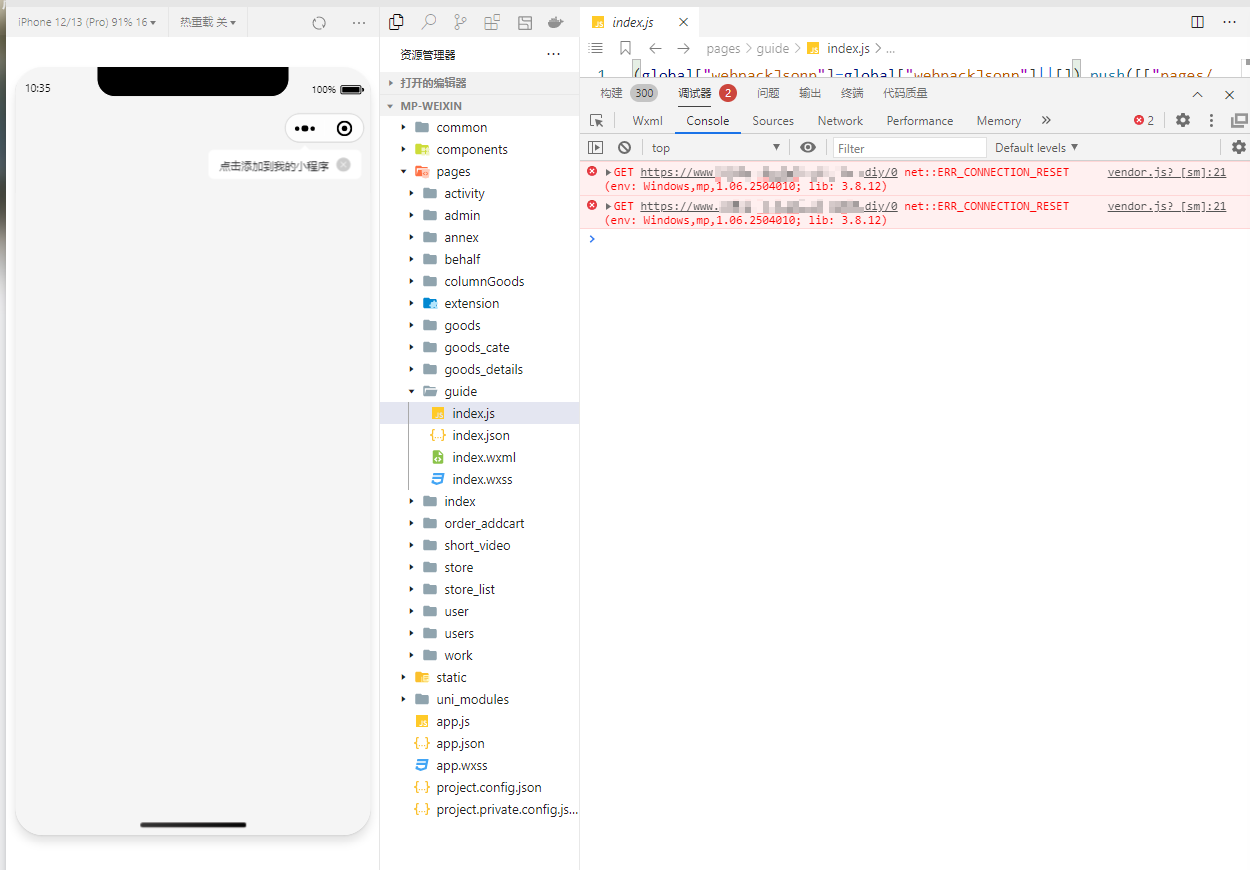The height and width of the screenshot is (870, 1250).
Task: Open the 问题 tab
Action: pyautogui.click(x=768, y=93)
